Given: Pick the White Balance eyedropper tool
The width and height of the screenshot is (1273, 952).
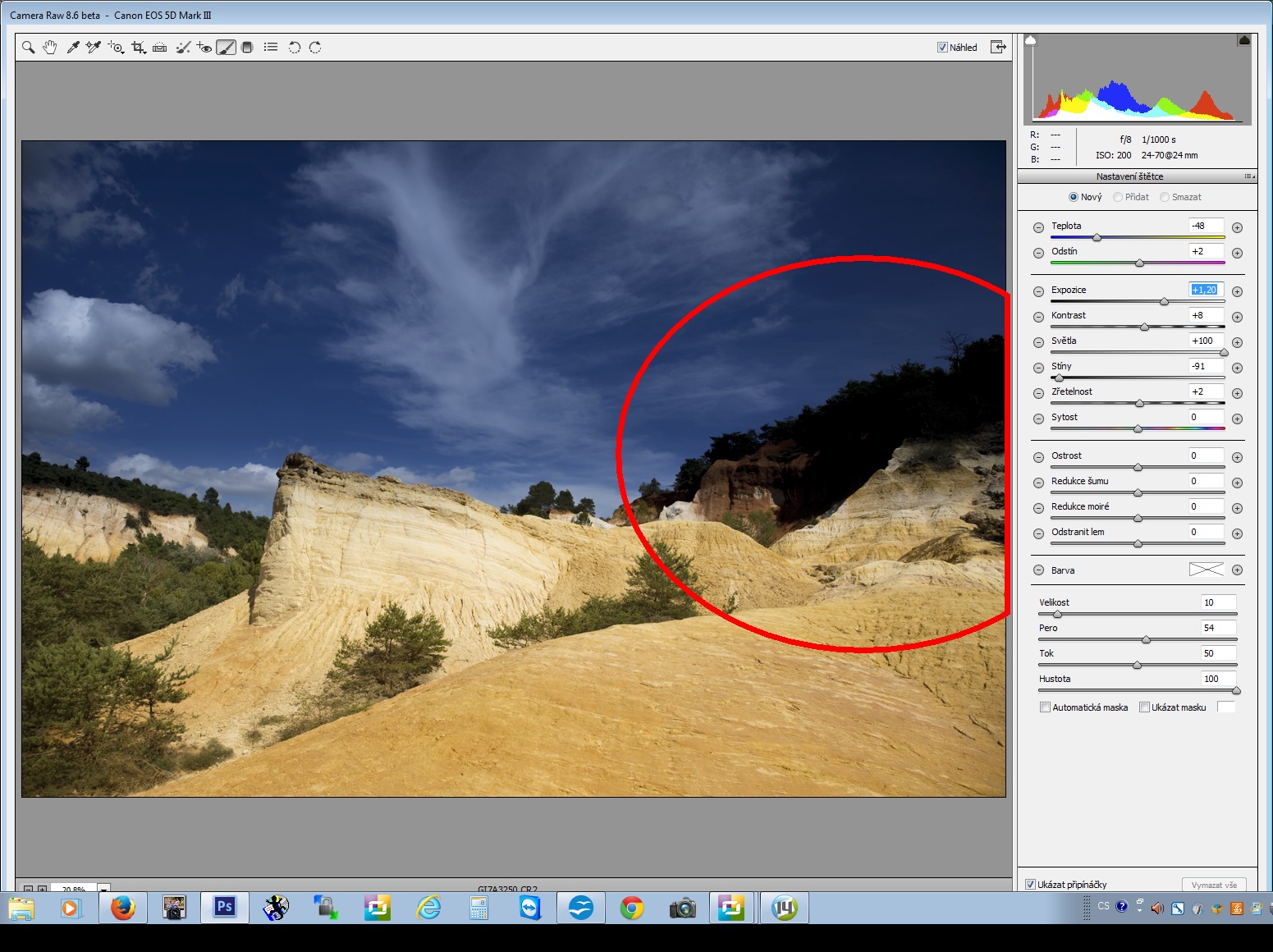Looking at the screenshot, I should click(72, 48).
